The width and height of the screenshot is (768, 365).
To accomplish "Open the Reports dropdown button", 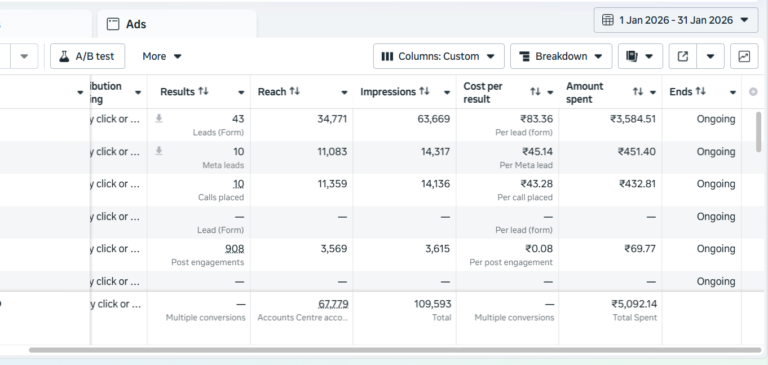I will [640, 56].
